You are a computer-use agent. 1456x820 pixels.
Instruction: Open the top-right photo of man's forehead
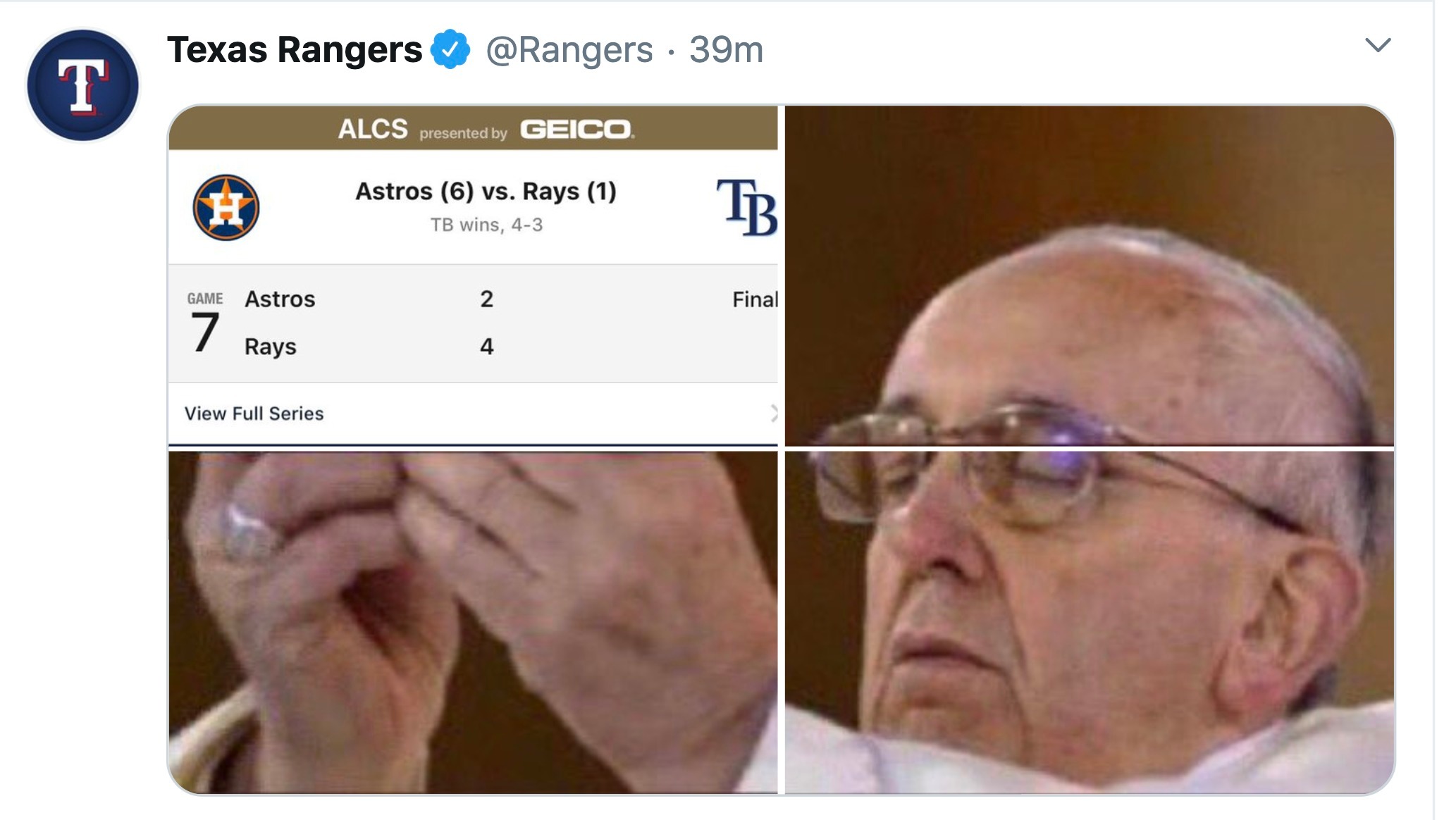click(1089, 275)
